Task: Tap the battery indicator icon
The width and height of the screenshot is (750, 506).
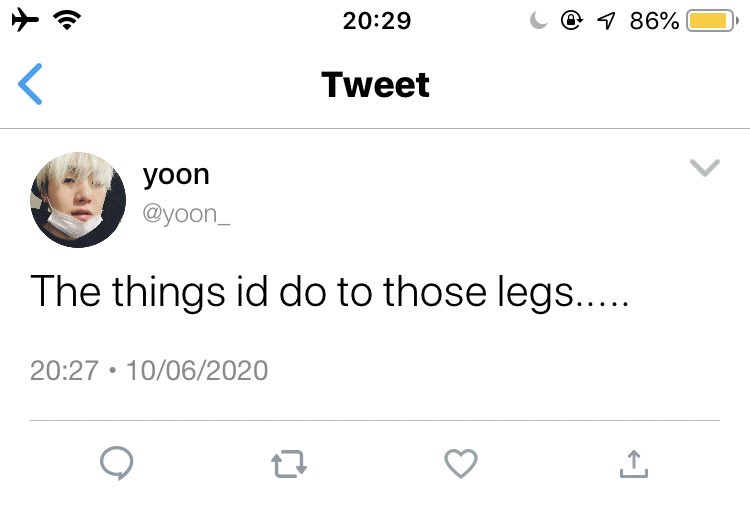Action: point(712,21)
